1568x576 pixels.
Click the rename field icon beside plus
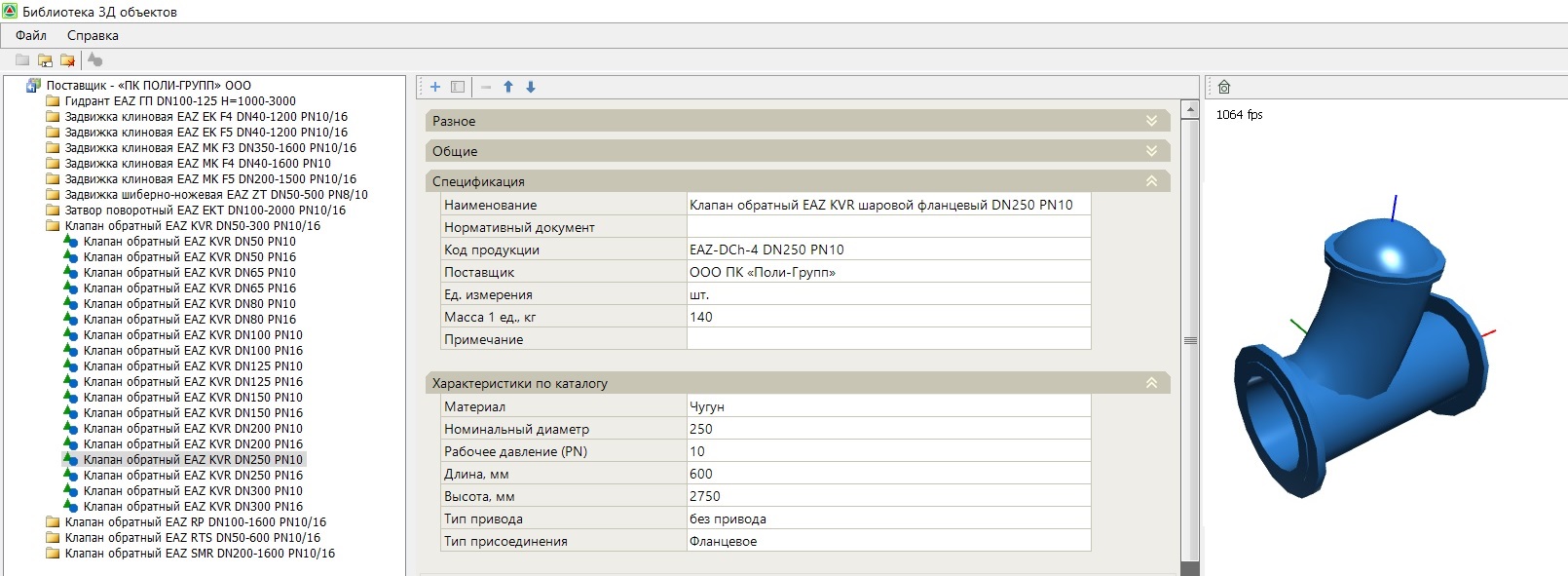click(x=458, y=87)
